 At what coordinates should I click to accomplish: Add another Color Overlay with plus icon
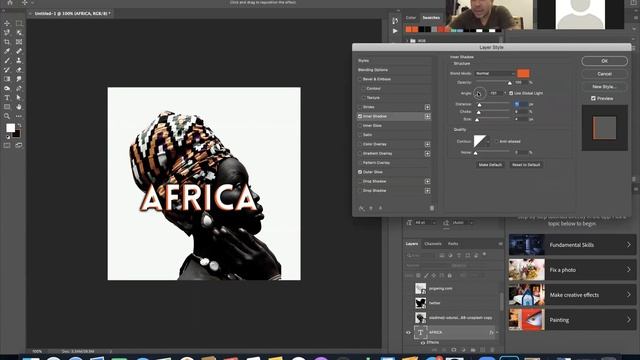coord(427,144)
